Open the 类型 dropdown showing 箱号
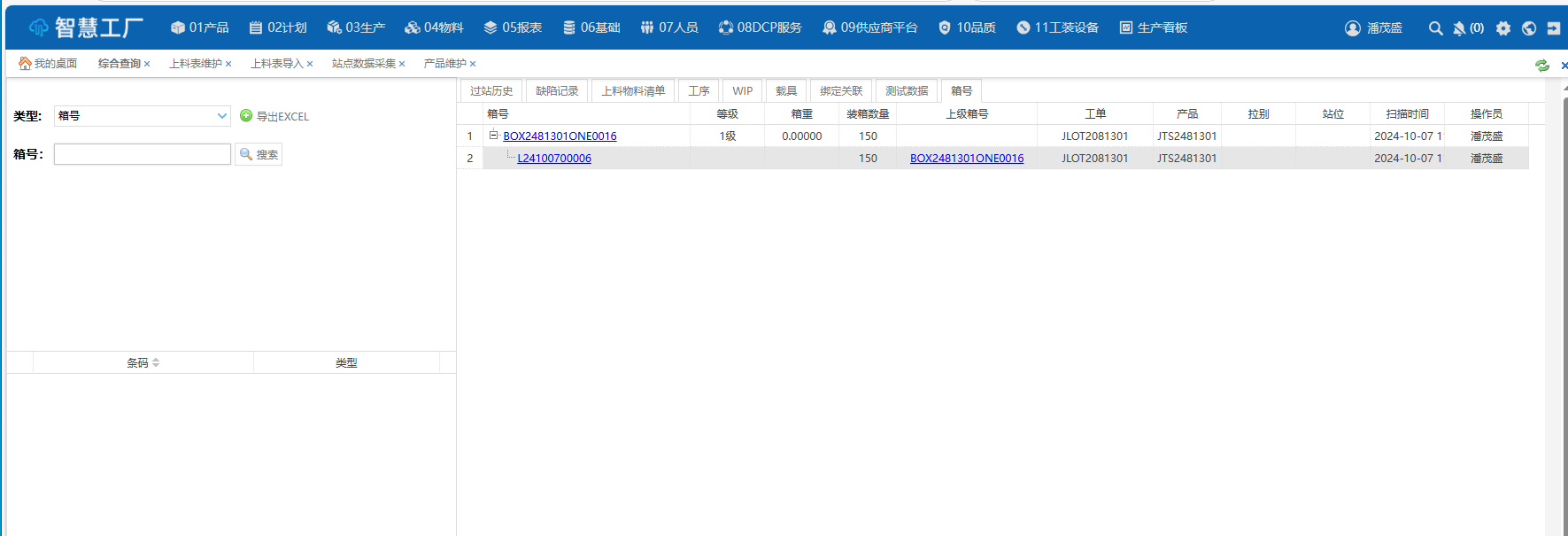Viewport: 1568px width, 536px height. [x=142, y=116]
